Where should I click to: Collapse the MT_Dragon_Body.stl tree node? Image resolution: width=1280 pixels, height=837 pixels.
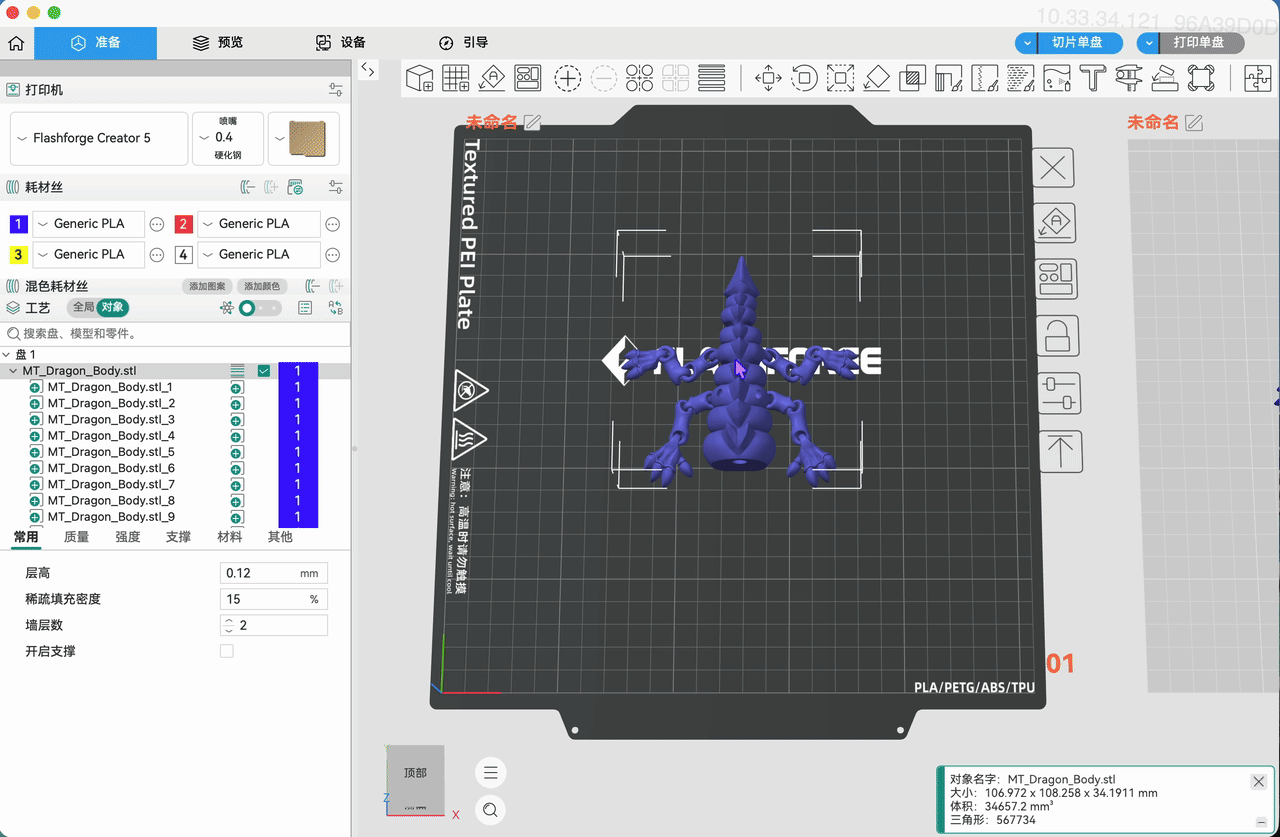tap(13, 371)
